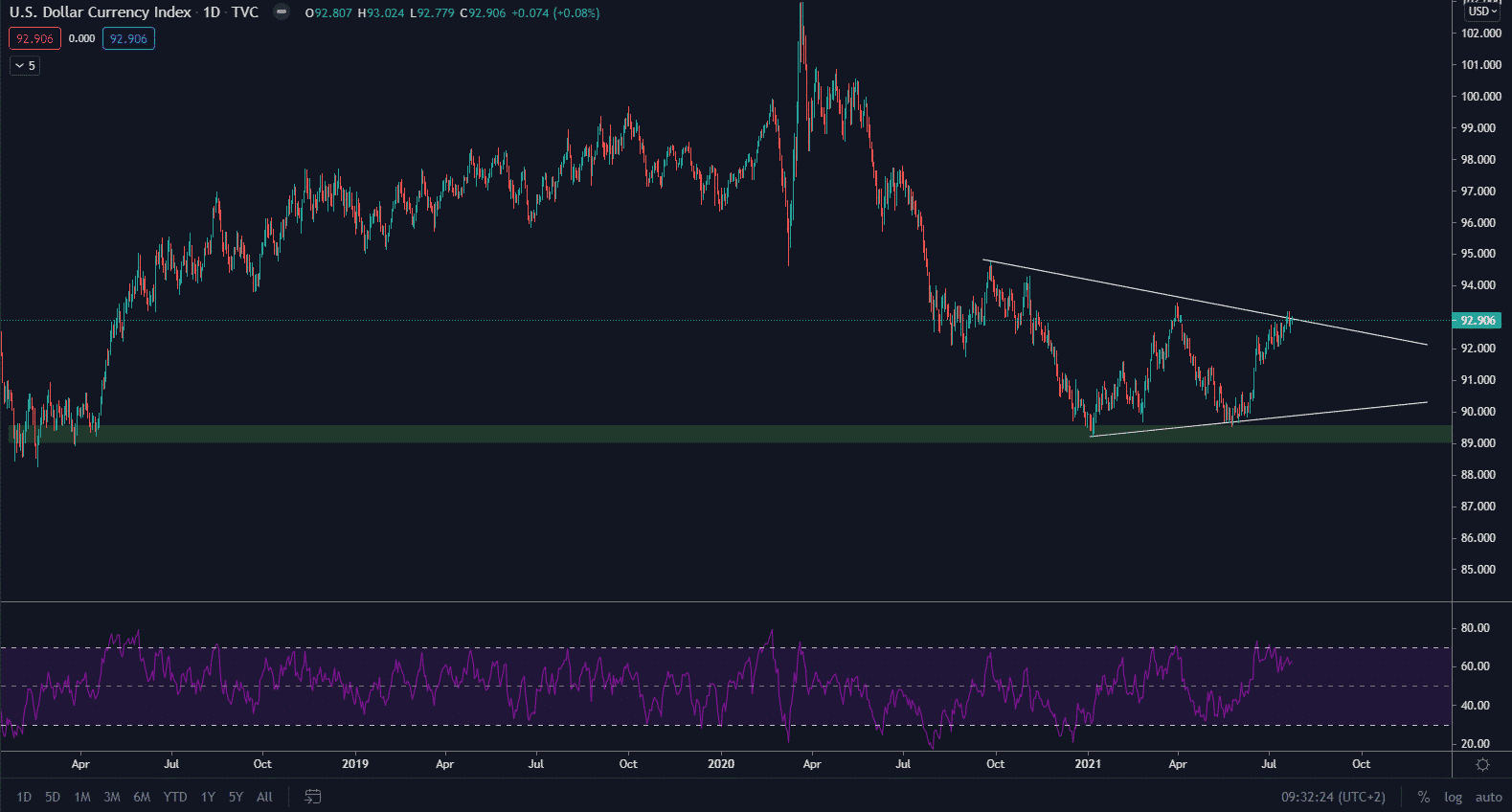Open the go-to-date calendar icon
The image size is (1512, 812).
pyautogui.click(x=312, y=797)
